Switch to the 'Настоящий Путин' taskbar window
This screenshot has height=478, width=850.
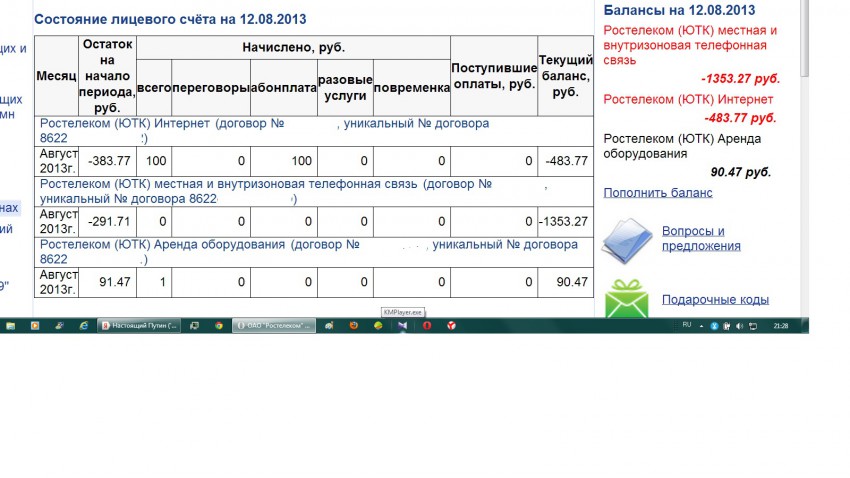point(140,326)
